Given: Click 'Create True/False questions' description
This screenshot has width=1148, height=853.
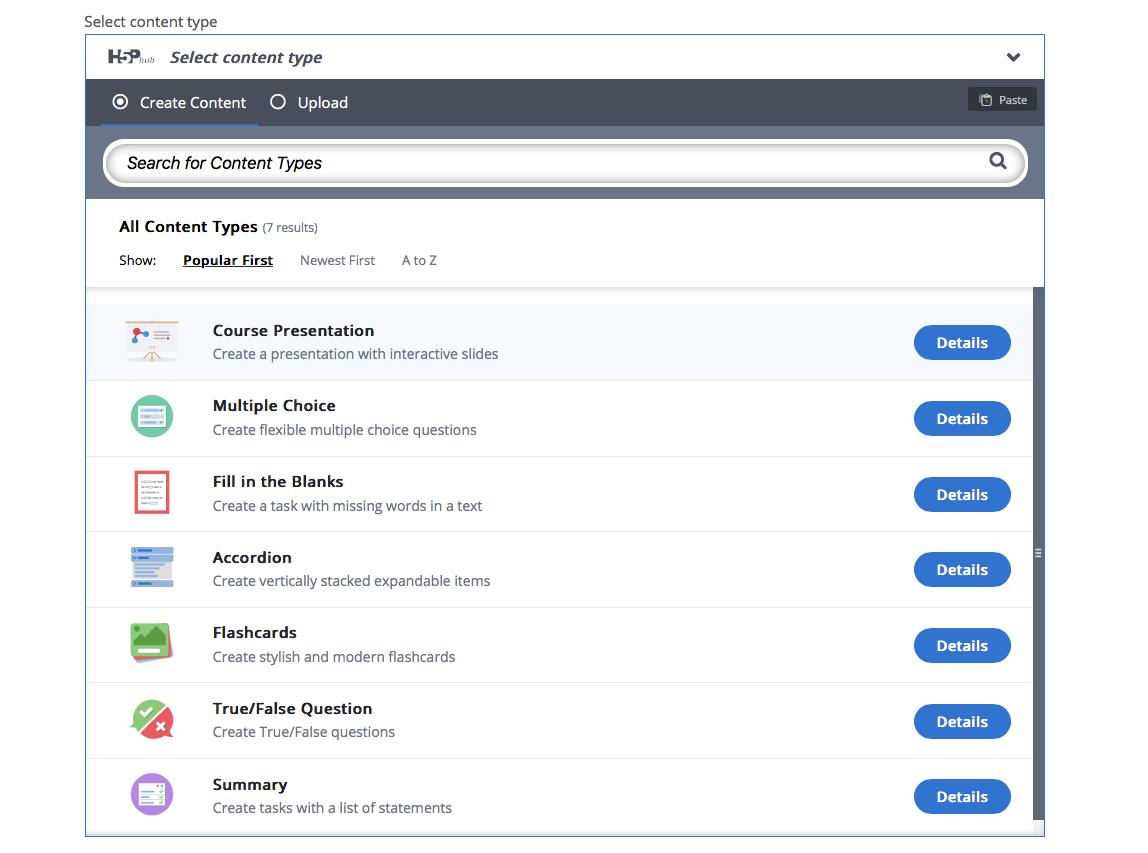Looking at the screenshot, I should [304, 732].
